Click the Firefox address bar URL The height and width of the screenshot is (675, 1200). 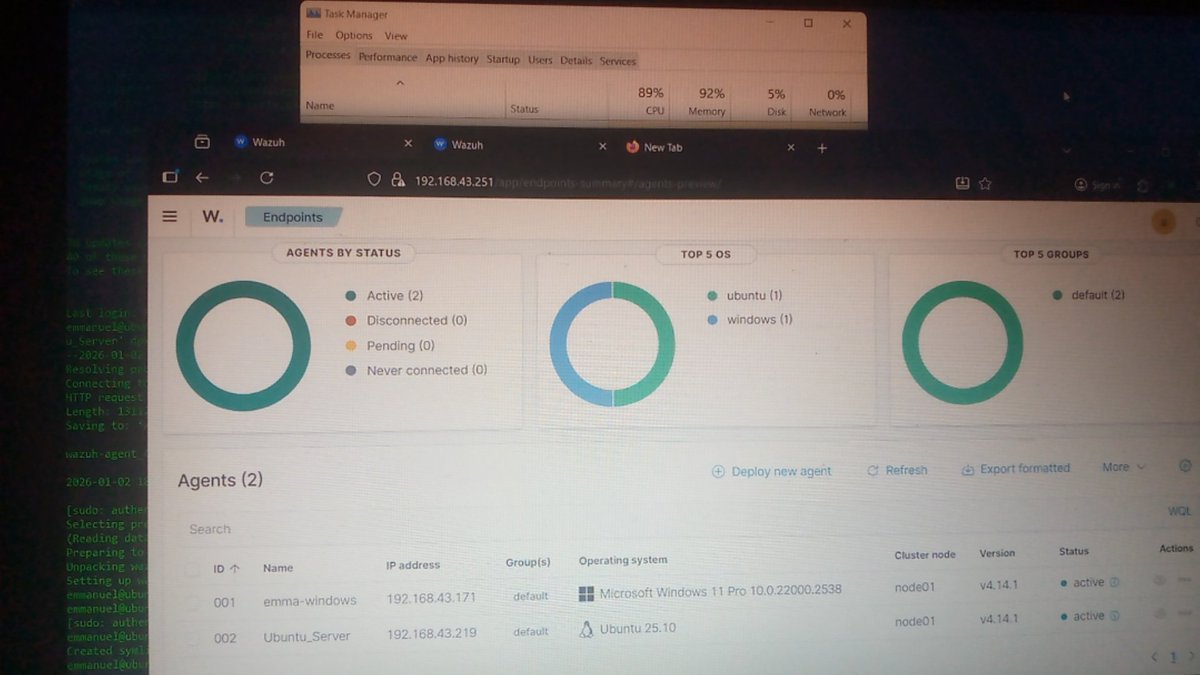pos(568,182)
